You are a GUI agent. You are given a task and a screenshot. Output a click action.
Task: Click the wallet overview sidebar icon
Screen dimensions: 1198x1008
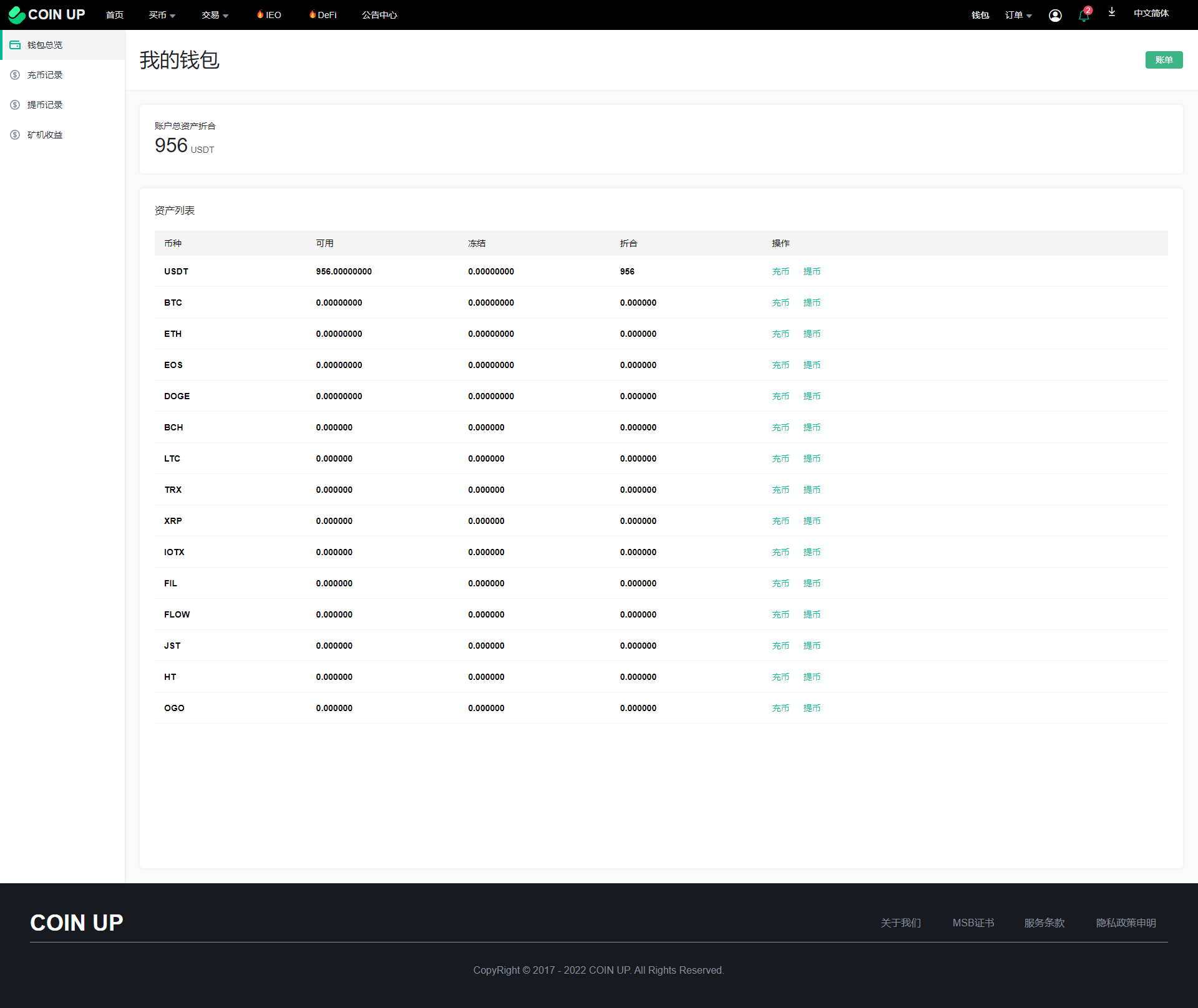(x=15, y=45)
